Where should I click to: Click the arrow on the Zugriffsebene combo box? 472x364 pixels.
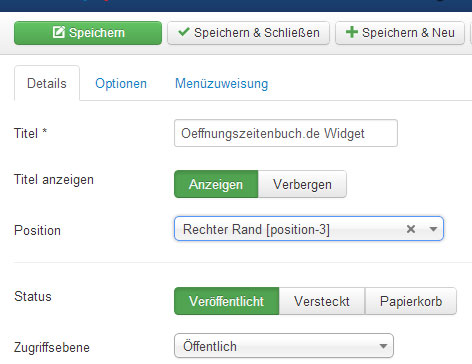(x=383, y=346)
